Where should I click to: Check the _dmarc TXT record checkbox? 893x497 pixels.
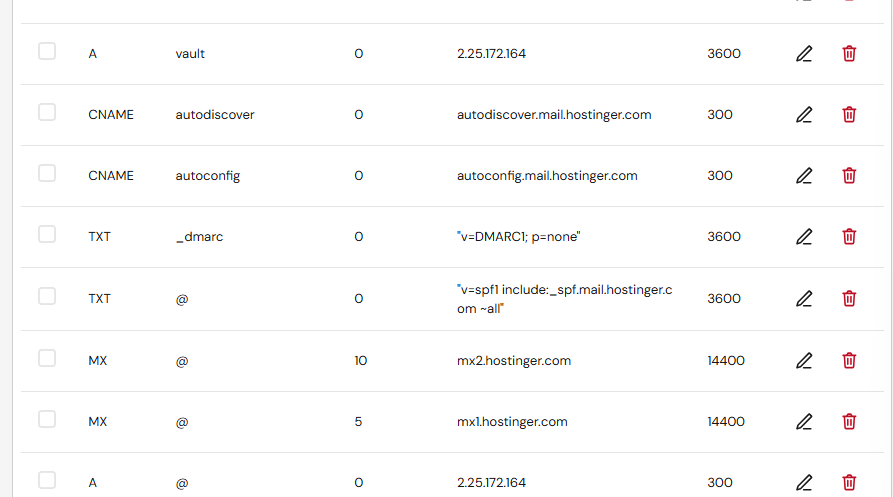click(47, 234)
